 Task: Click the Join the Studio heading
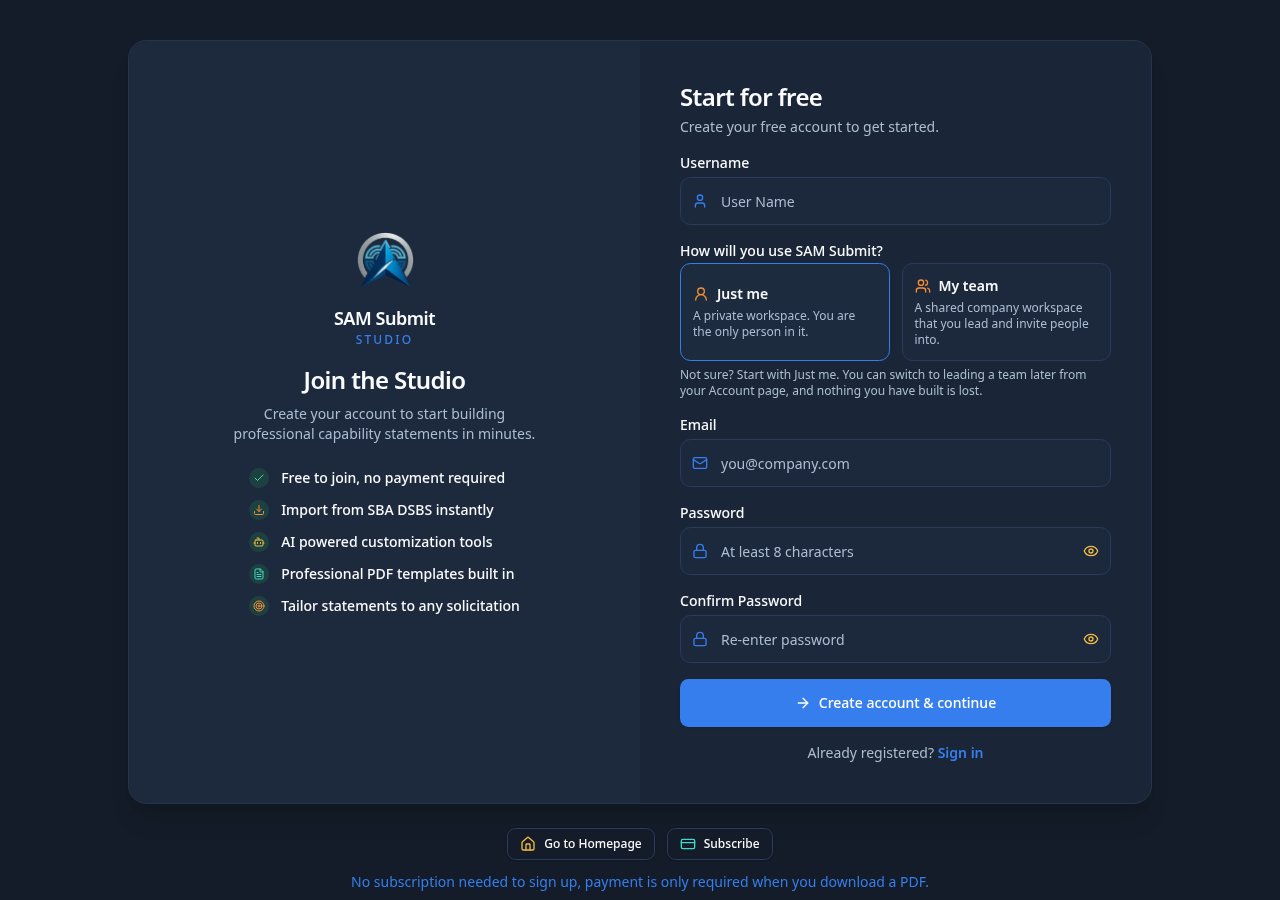(384, 380)
